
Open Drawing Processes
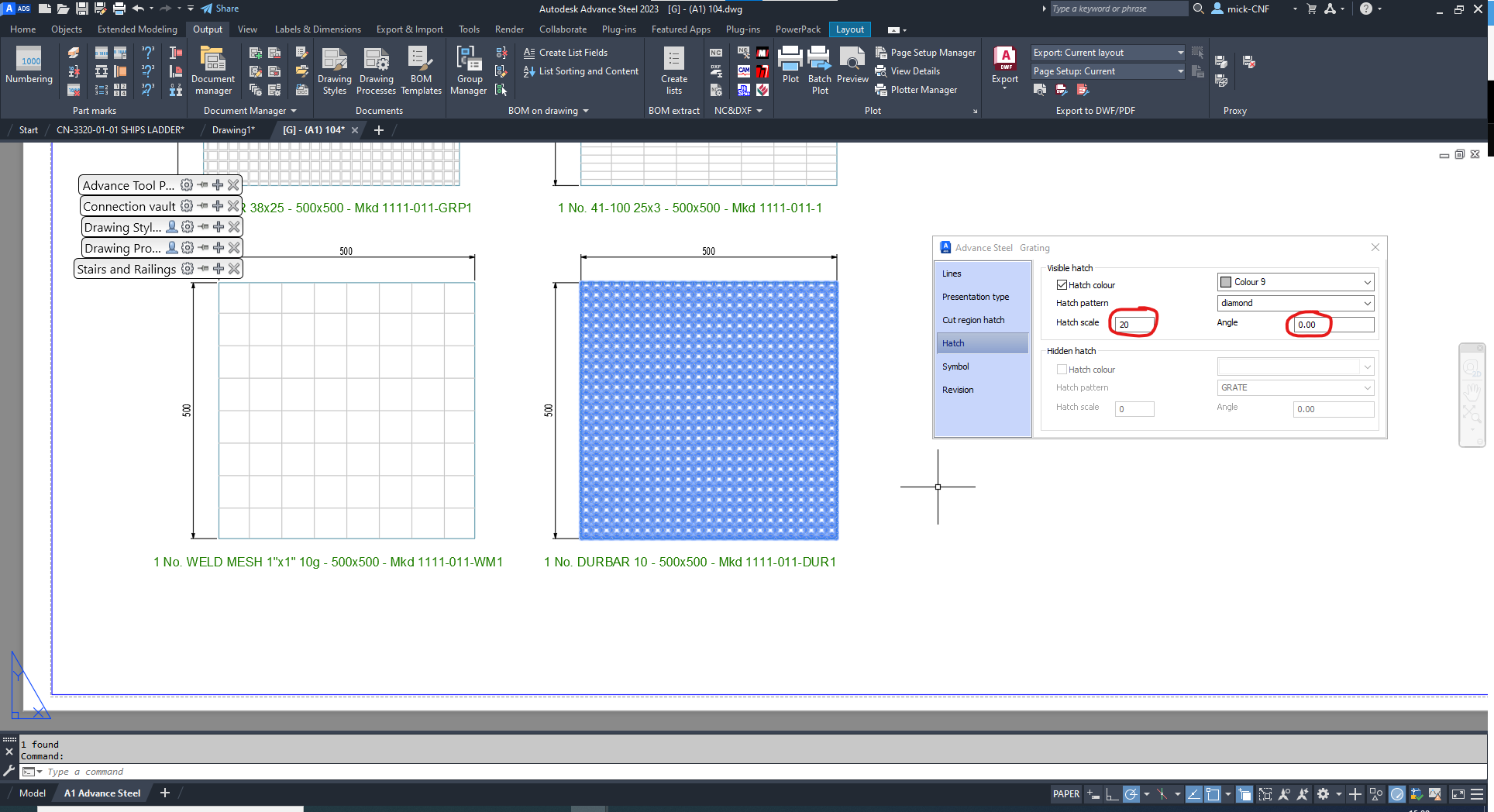click(x=376, y=68)
